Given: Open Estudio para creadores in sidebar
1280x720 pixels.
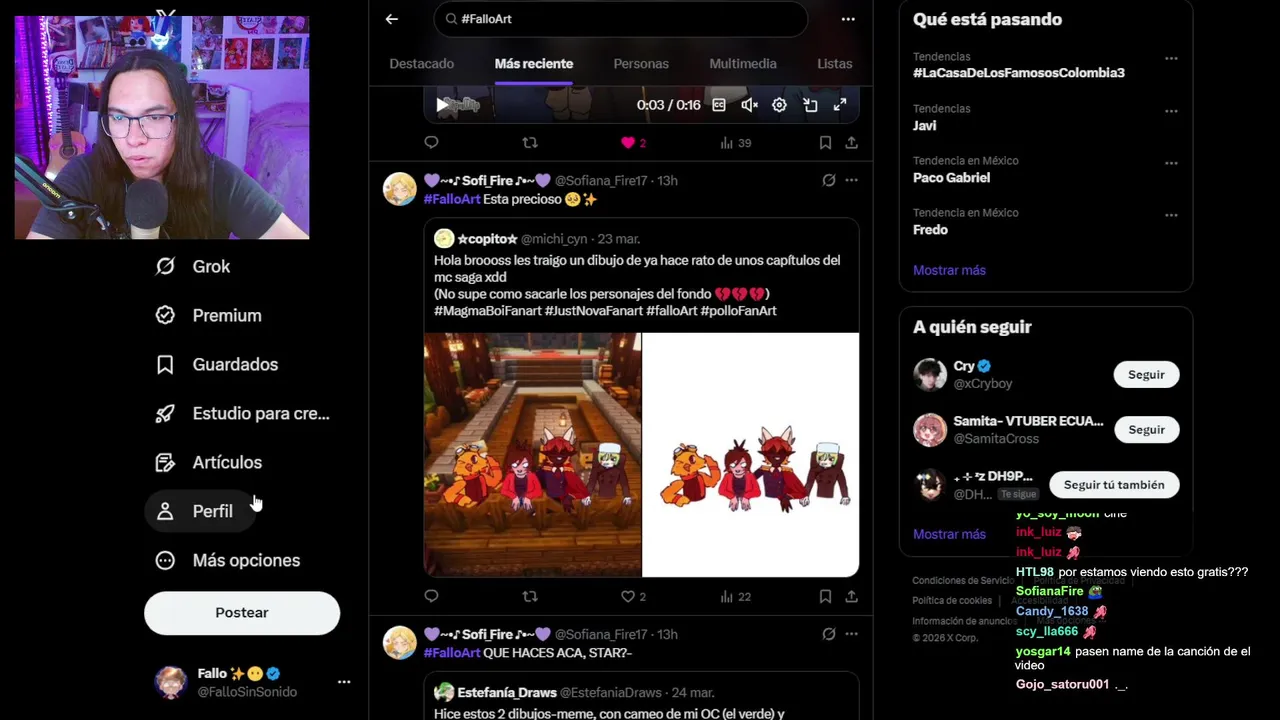Looking at the screenshot, I should [243, 413].
